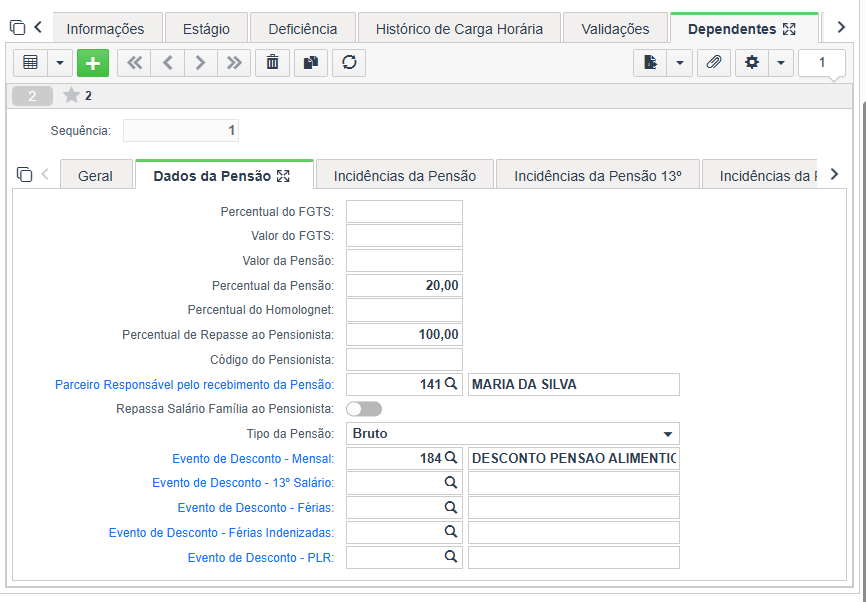Click Percentual do FGTS field

tap(404, 212)
